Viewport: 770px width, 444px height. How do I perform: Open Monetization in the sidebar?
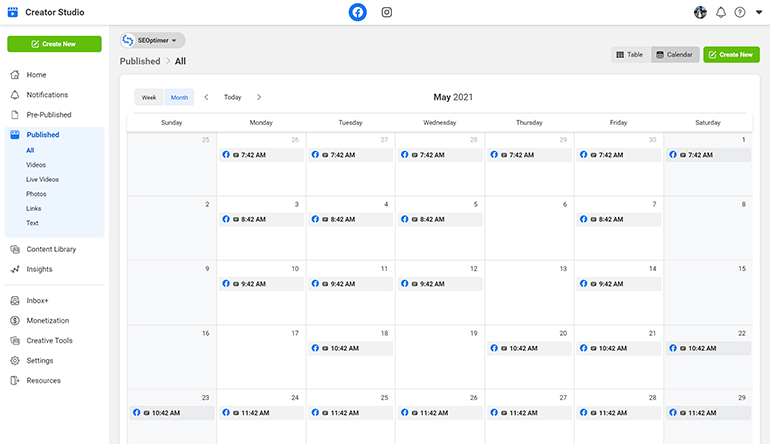pos(48,320)
